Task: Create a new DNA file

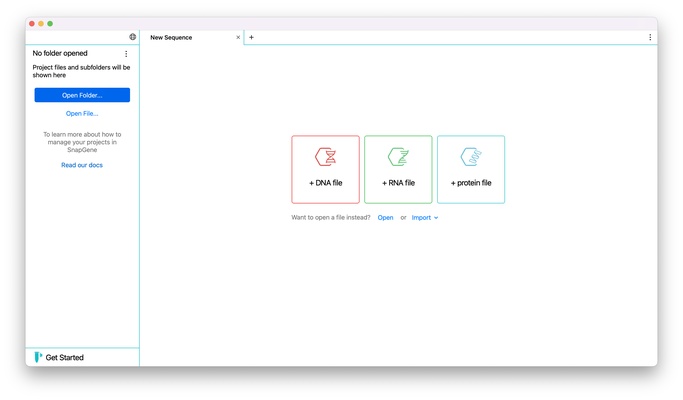Action: 325,169
